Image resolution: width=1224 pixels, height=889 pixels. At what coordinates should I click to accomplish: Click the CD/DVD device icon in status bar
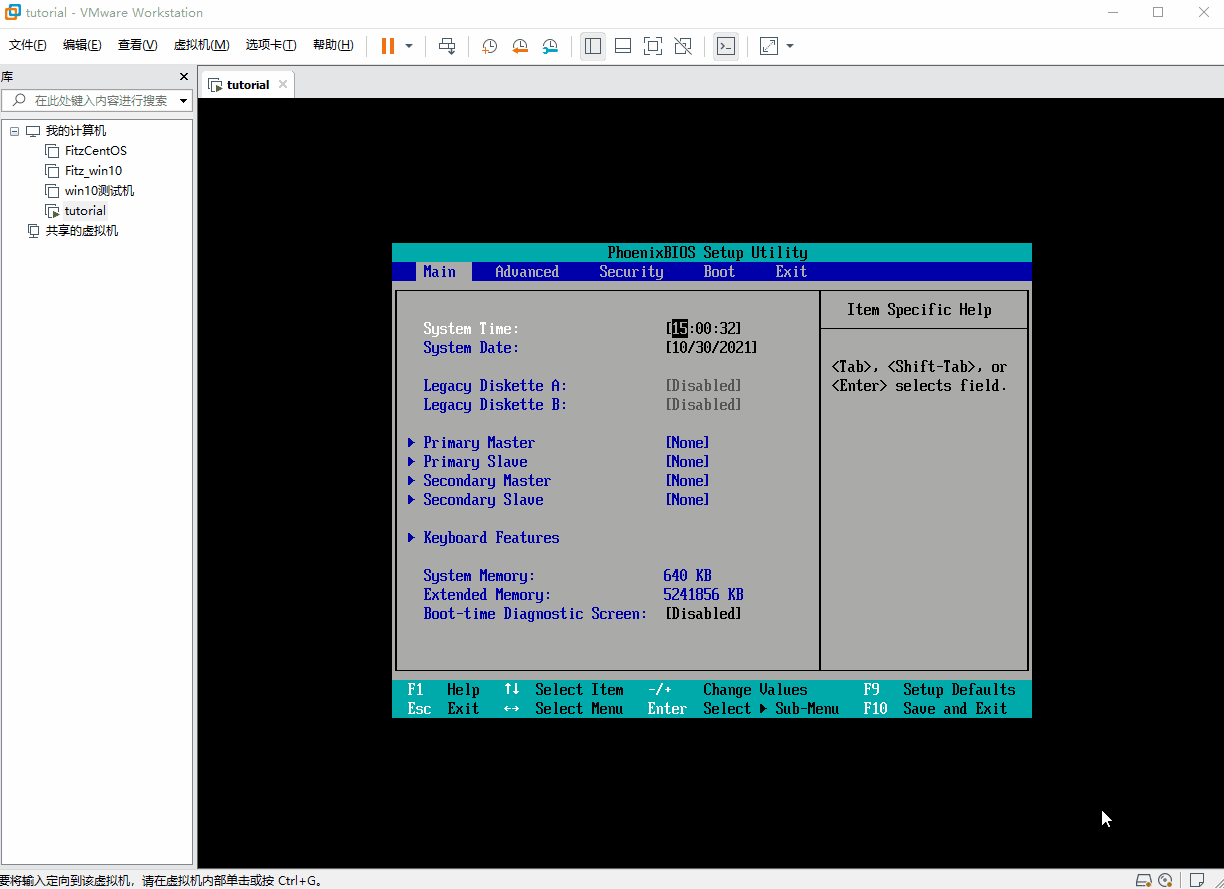coord(1165,880)
